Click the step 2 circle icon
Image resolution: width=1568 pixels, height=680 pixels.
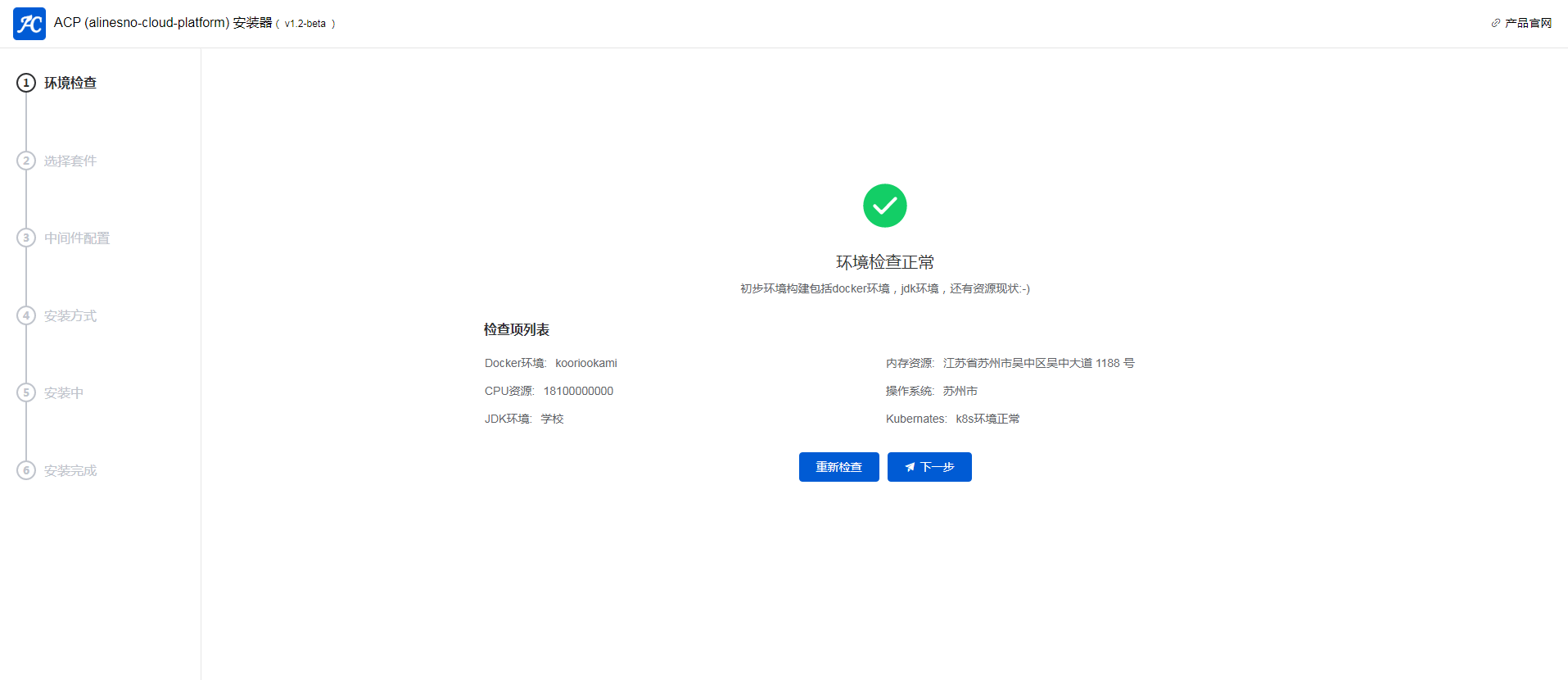tap(26, 161)
